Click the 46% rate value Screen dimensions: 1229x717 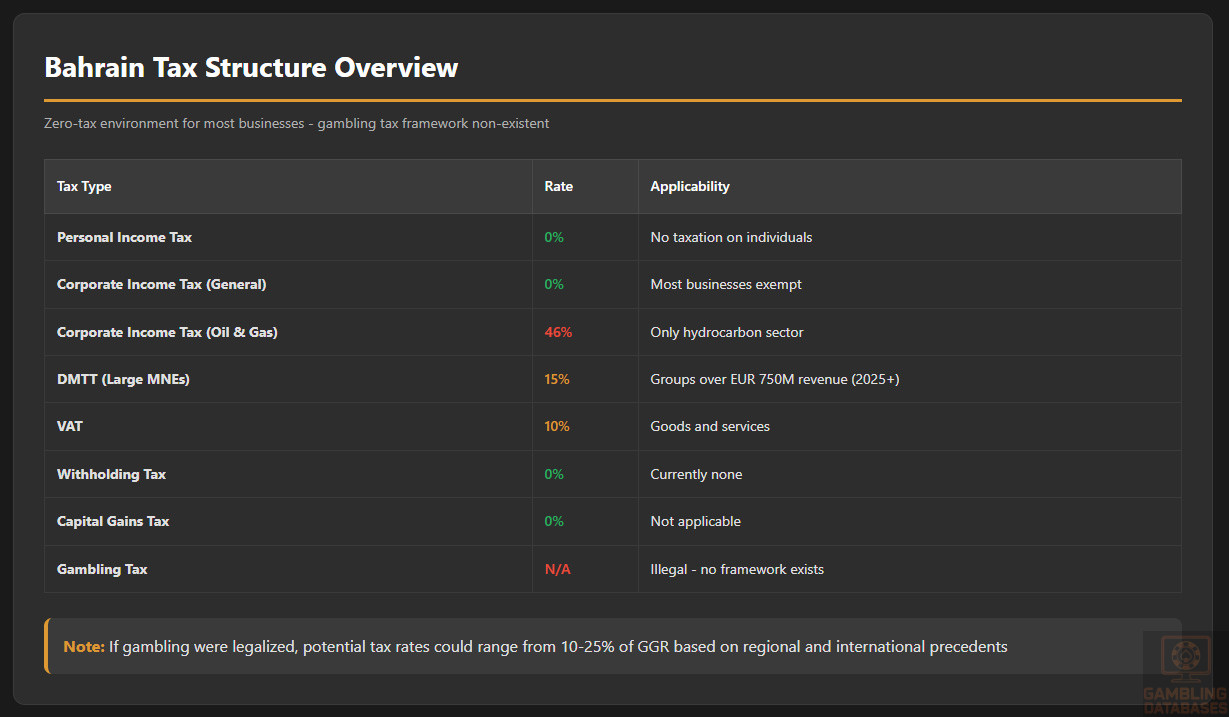(558, 332)
